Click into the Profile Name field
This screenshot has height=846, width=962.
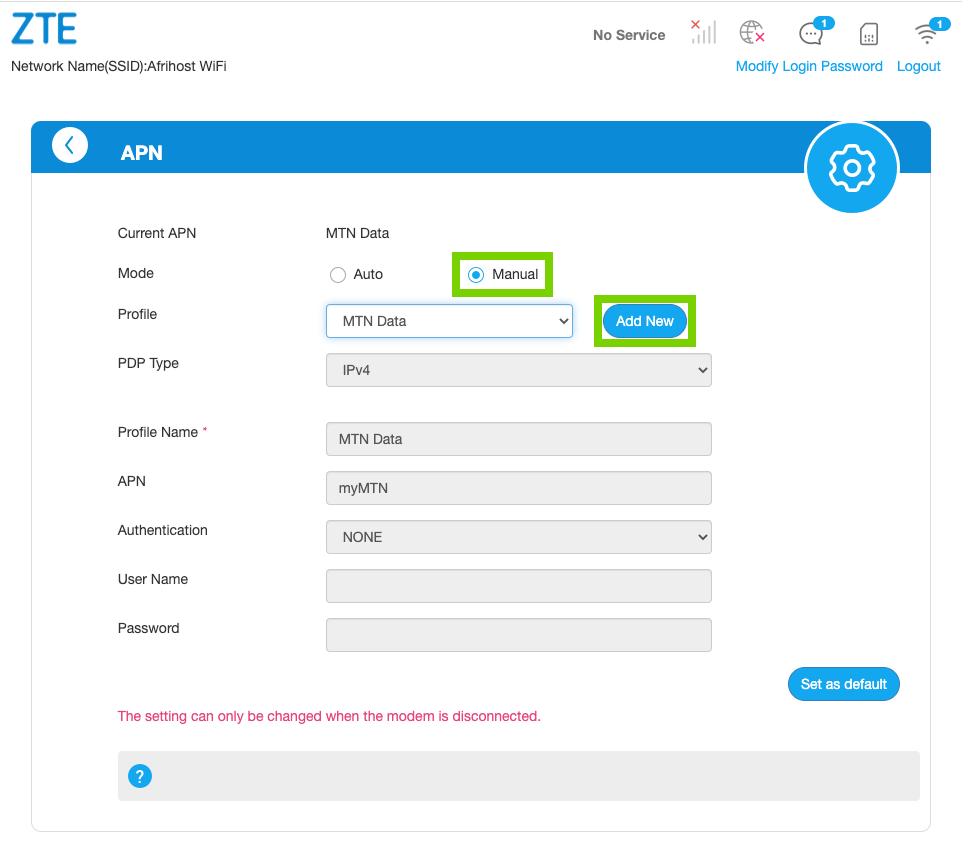518,439
